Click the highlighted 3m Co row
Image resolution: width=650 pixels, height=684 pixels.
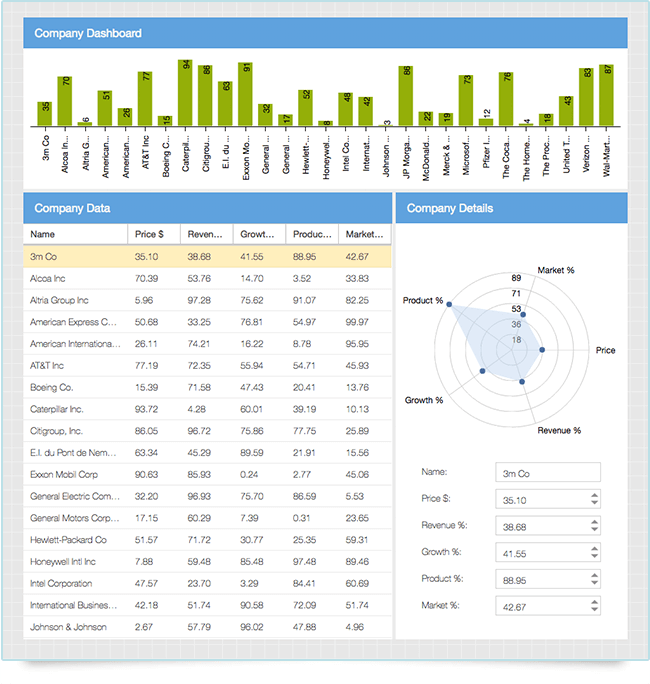point(207,256)
